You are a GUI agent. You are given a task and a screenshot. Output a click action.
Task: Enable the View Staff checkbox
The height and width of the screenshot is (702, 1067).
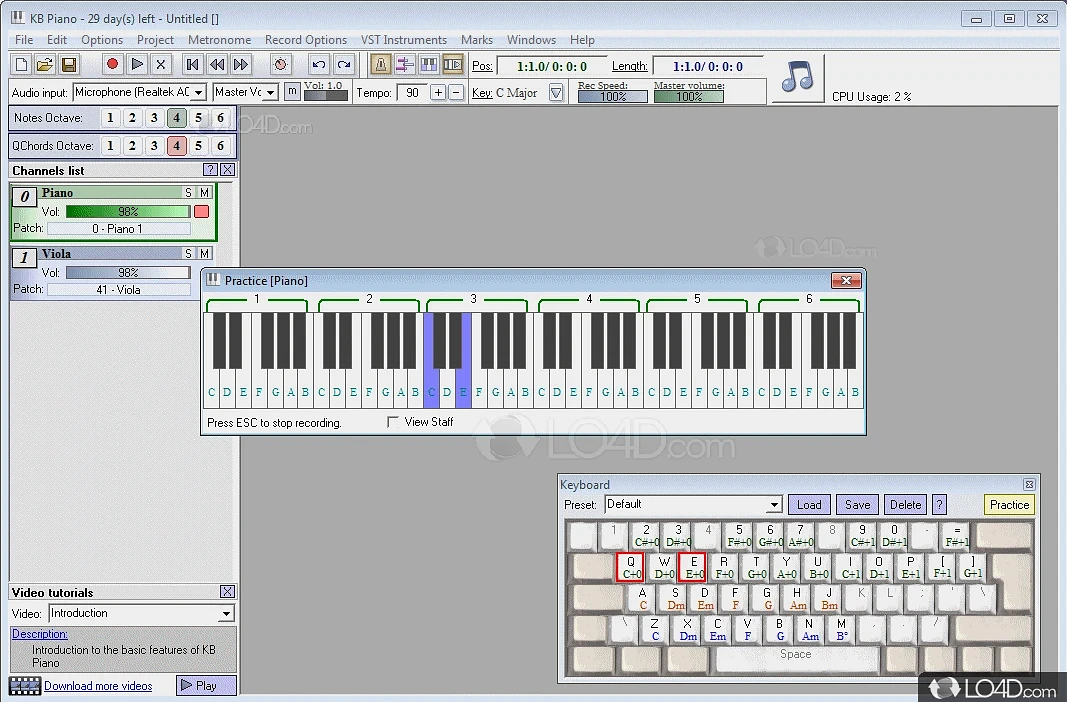(393, 422)
